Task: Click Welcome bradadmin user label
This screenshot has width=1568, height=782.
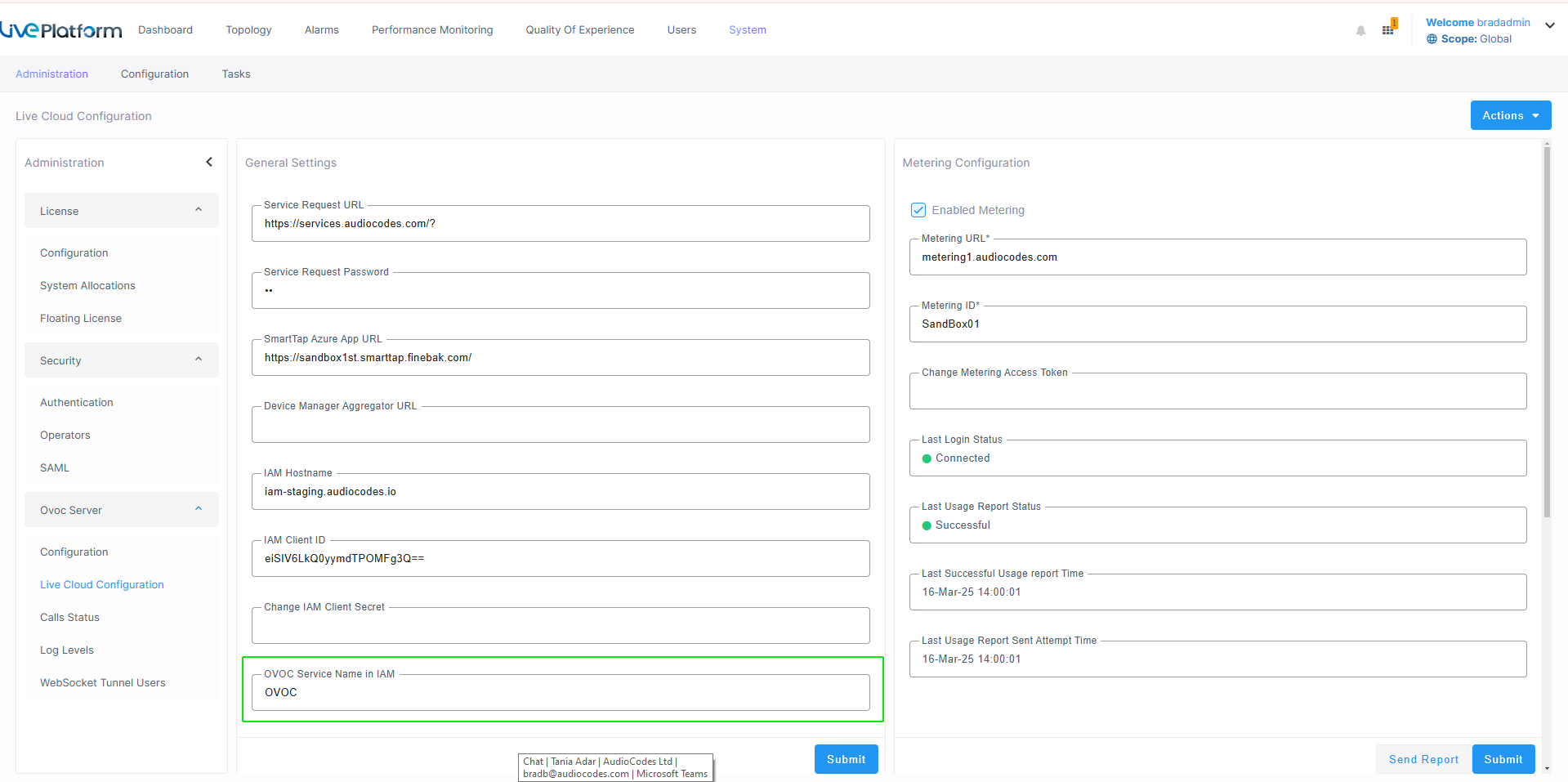Action: (1478, 22)
